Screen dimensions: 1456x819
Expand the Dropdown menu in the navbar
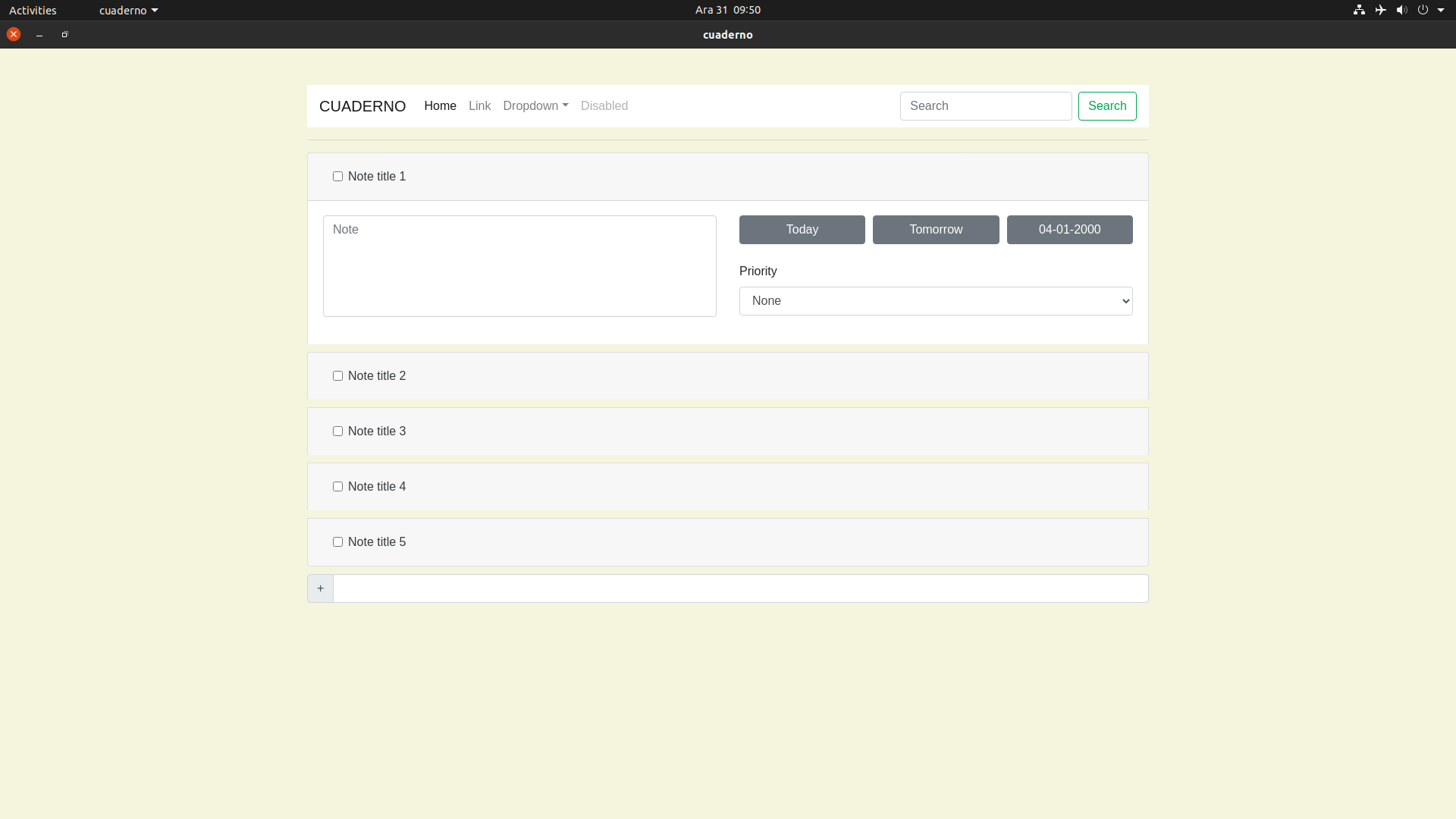pos(535,106)
